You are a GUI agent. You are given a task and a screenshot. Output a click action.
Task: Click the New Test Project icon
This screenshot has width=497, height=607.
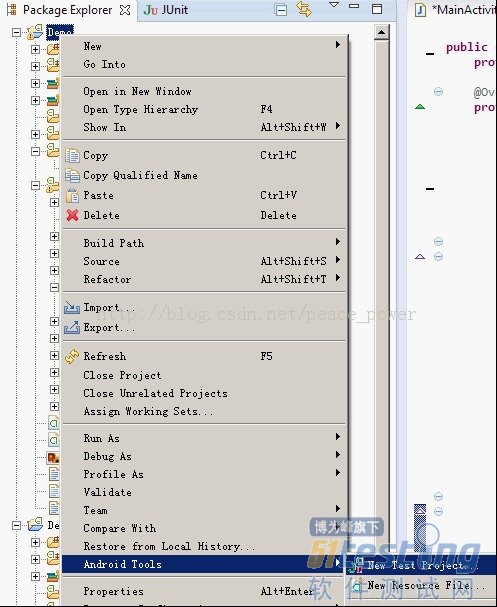click(x=356, y=566)
